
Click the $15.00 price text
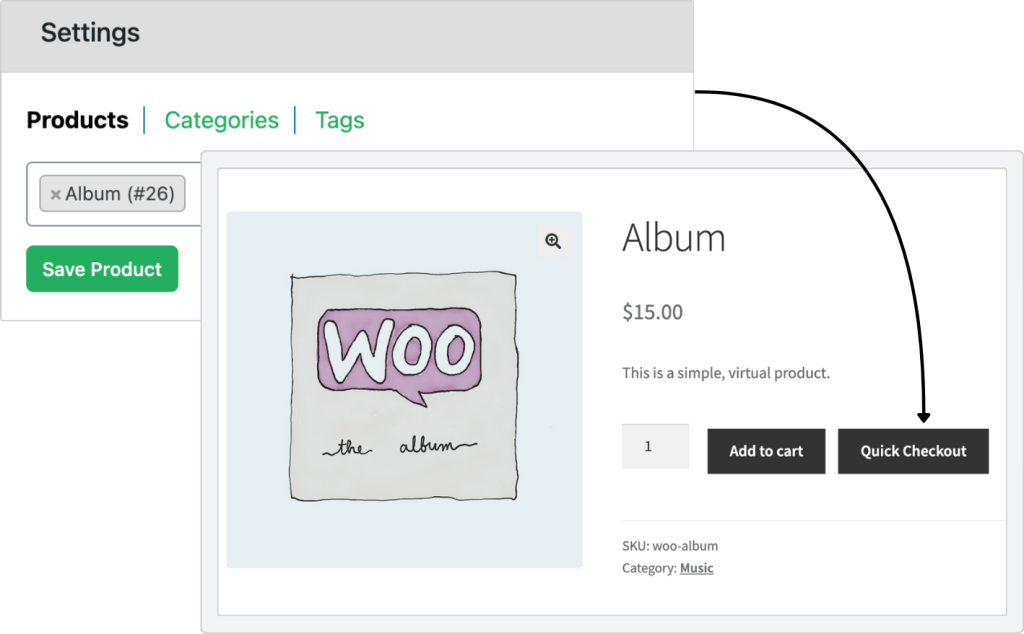tap(652, 312)
